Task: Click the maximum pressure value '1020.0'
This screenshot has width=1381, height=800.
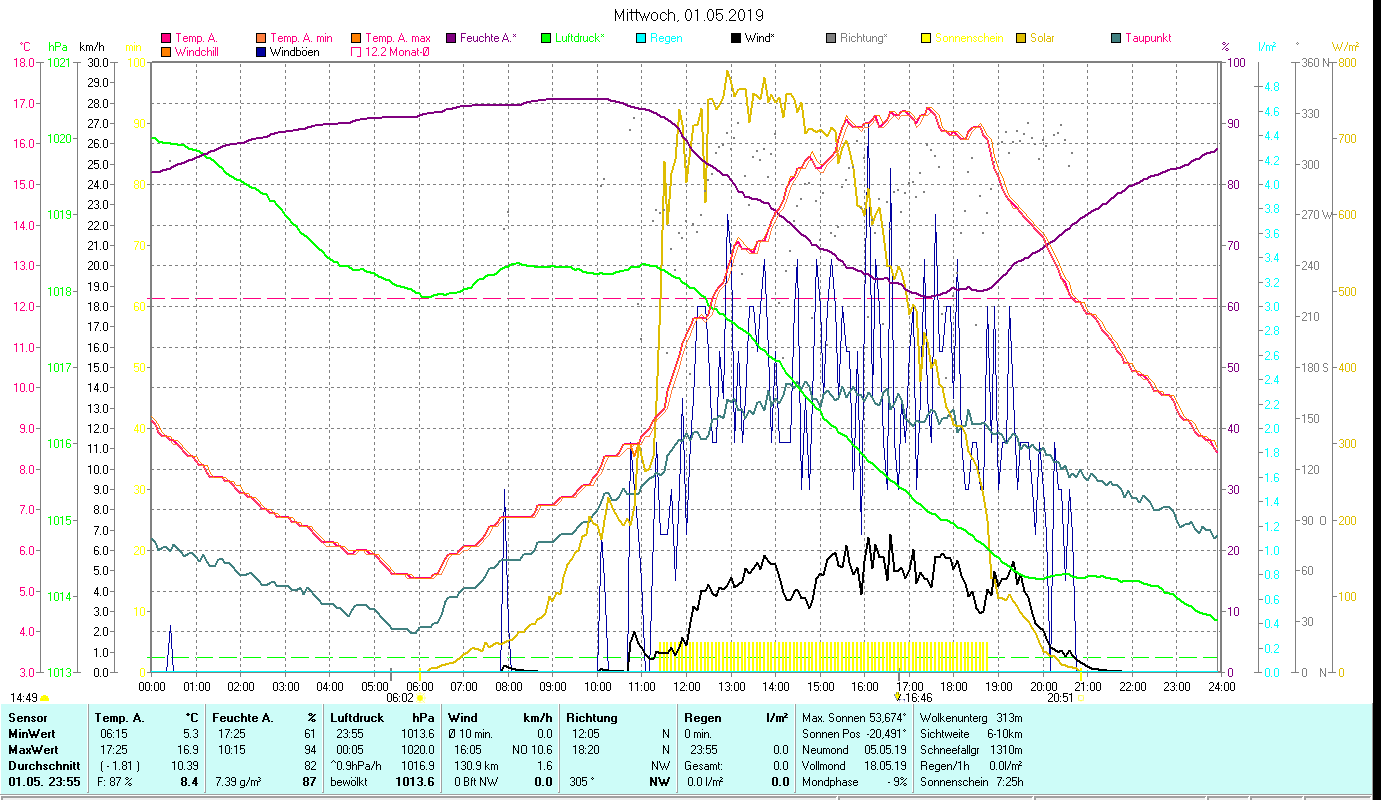Action: 419,749
